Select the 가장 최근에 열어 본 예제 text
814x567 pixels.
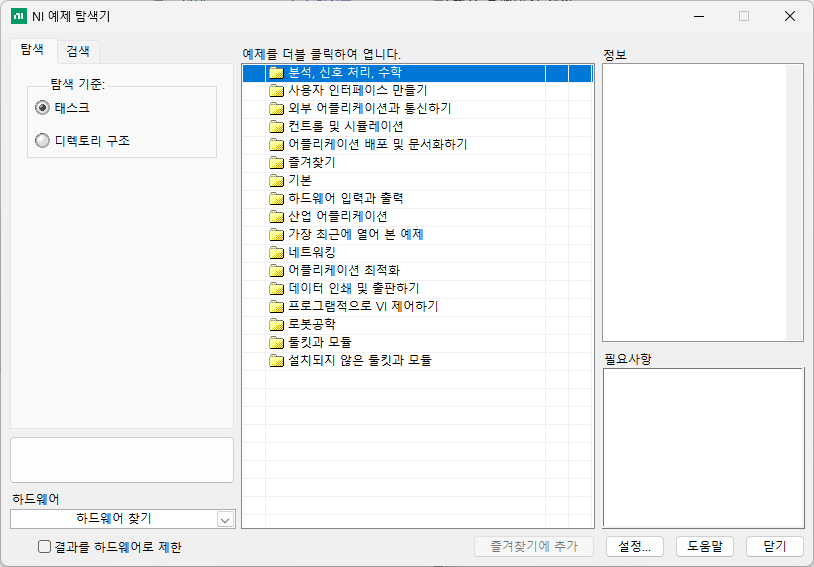click(356, 234)
